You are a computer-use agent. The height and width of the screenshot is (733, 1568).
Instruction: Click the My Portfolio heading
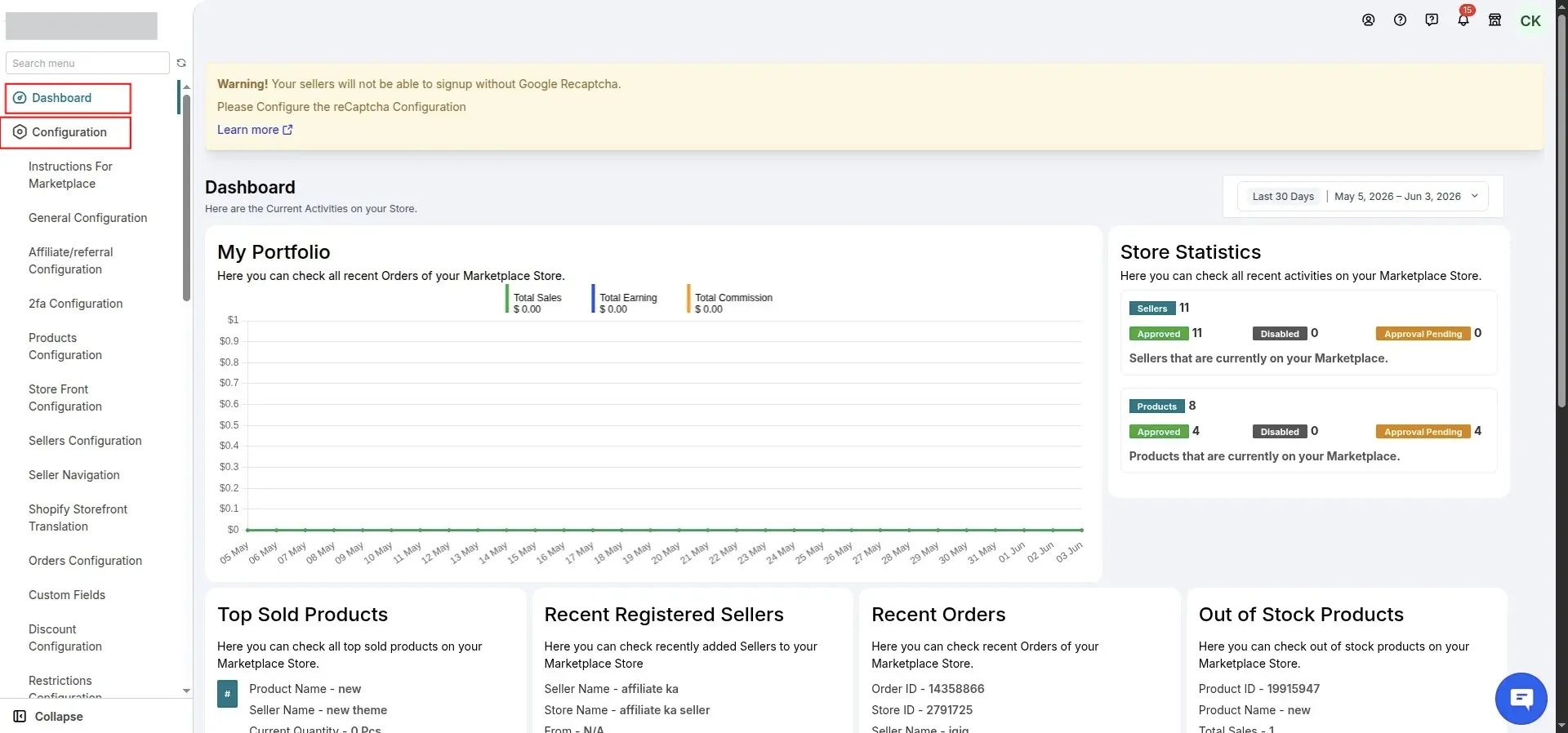point(274,252)
